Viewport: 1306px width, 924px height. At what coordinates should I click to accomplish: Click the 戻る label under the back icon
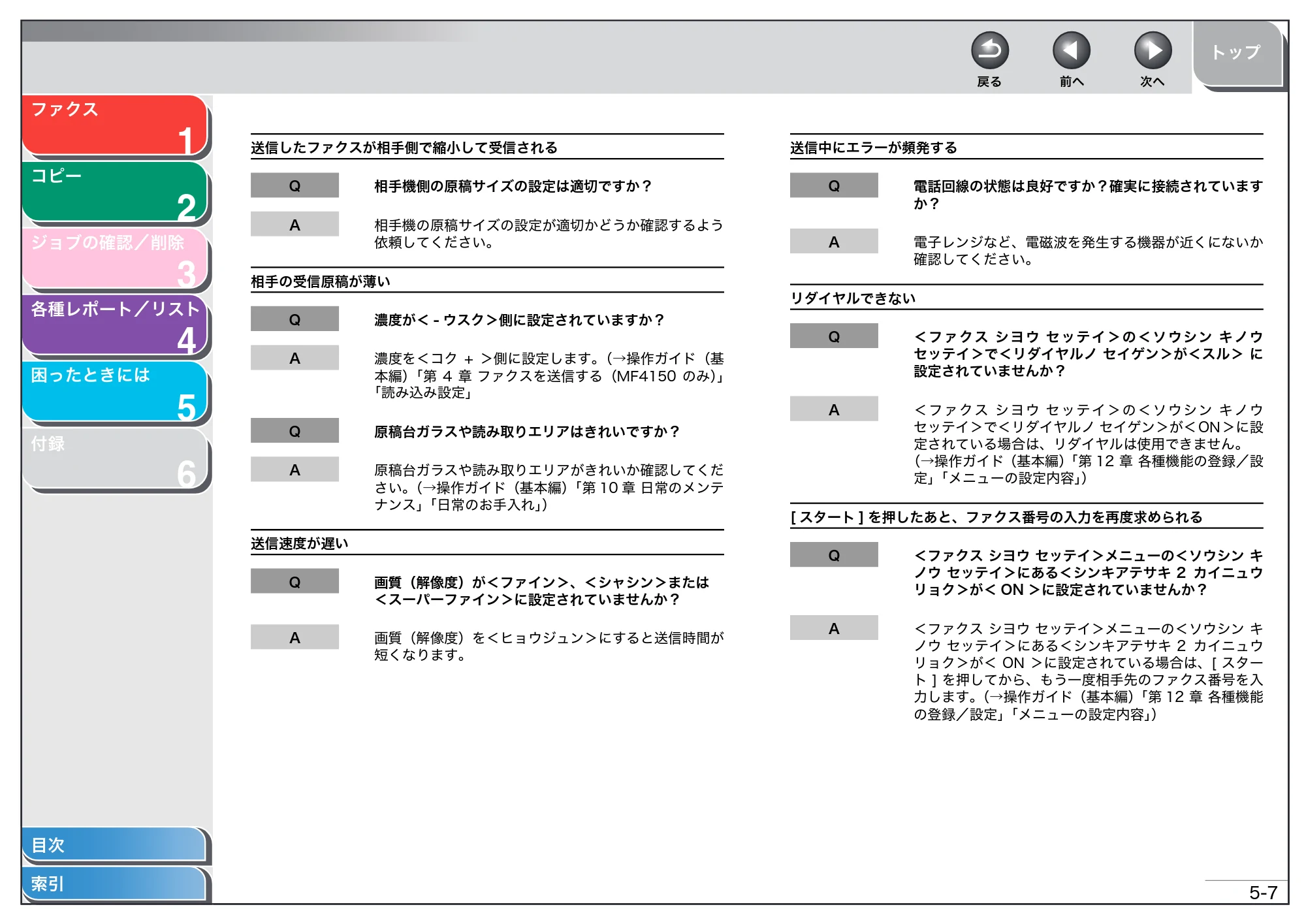(989, 82)
